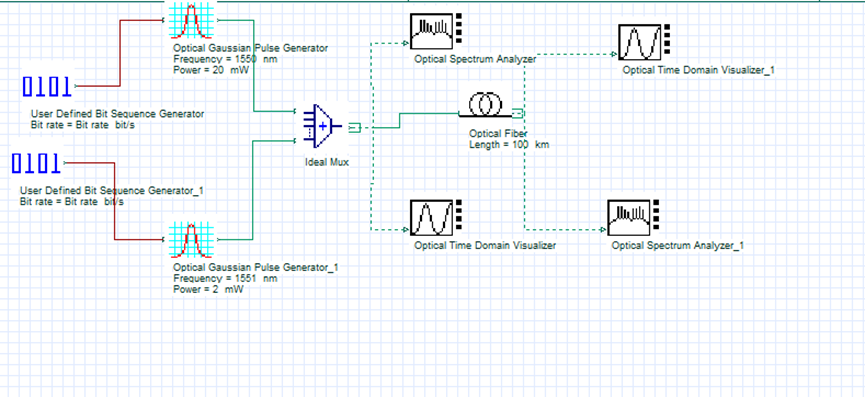The height and width of the screenshot is (397, 865).
Task: Open the Optical Time Domain Visualizer icon
Action: tap(435, 218)
